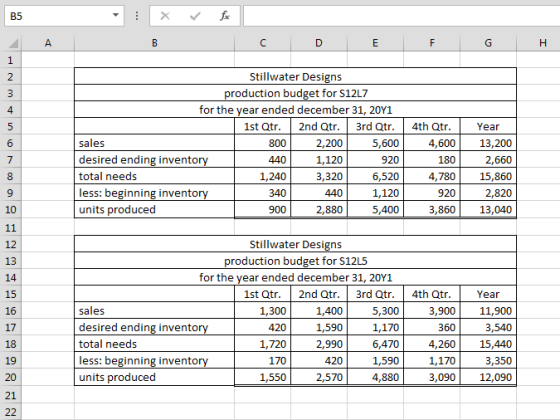The image size is (560, 420).
Task: Select cell with value 5,600
Action: [375, 143]
